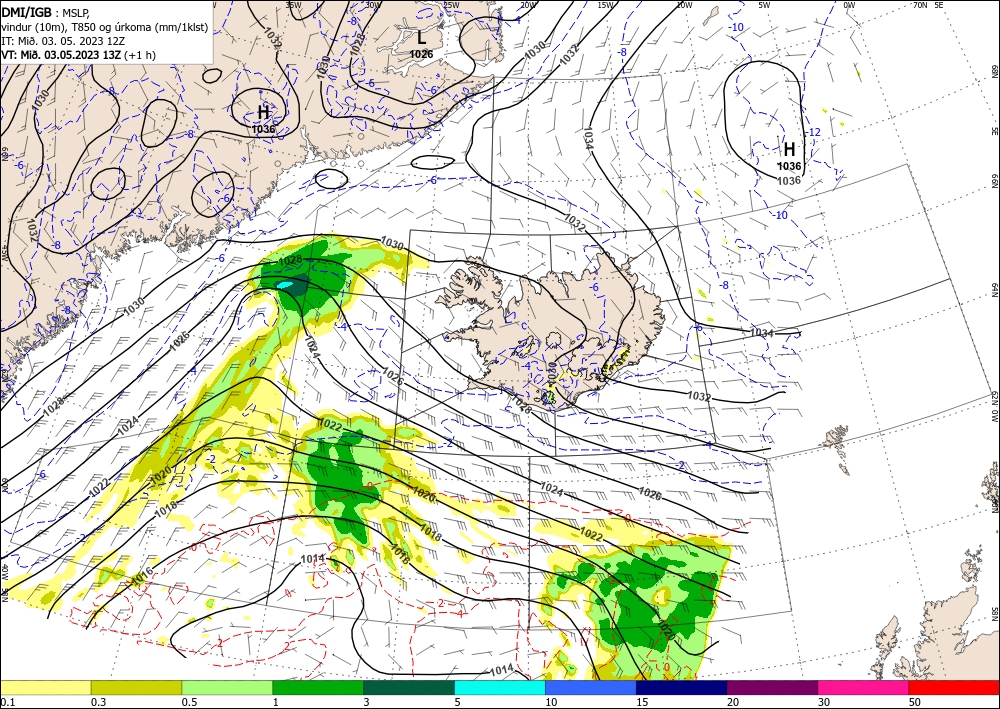Image resolution: width=1000 pixels, height=709 pixels.
Task: Click the legend value "0.1"
Action: point(7,702)
